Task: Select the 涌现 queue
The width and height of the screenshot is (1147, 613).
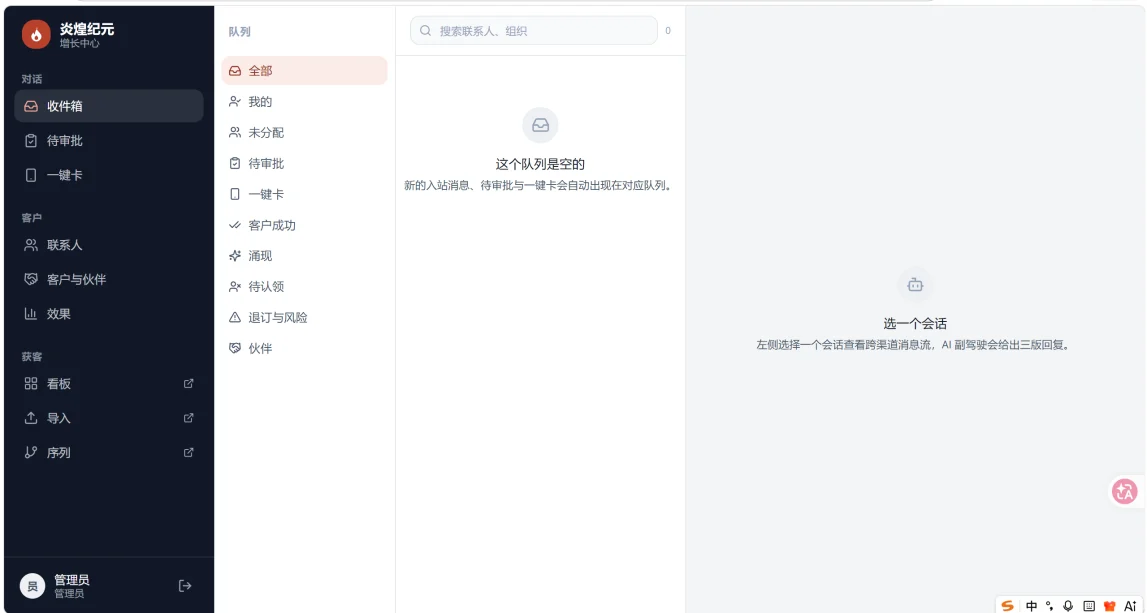Action: click(304, 256)
